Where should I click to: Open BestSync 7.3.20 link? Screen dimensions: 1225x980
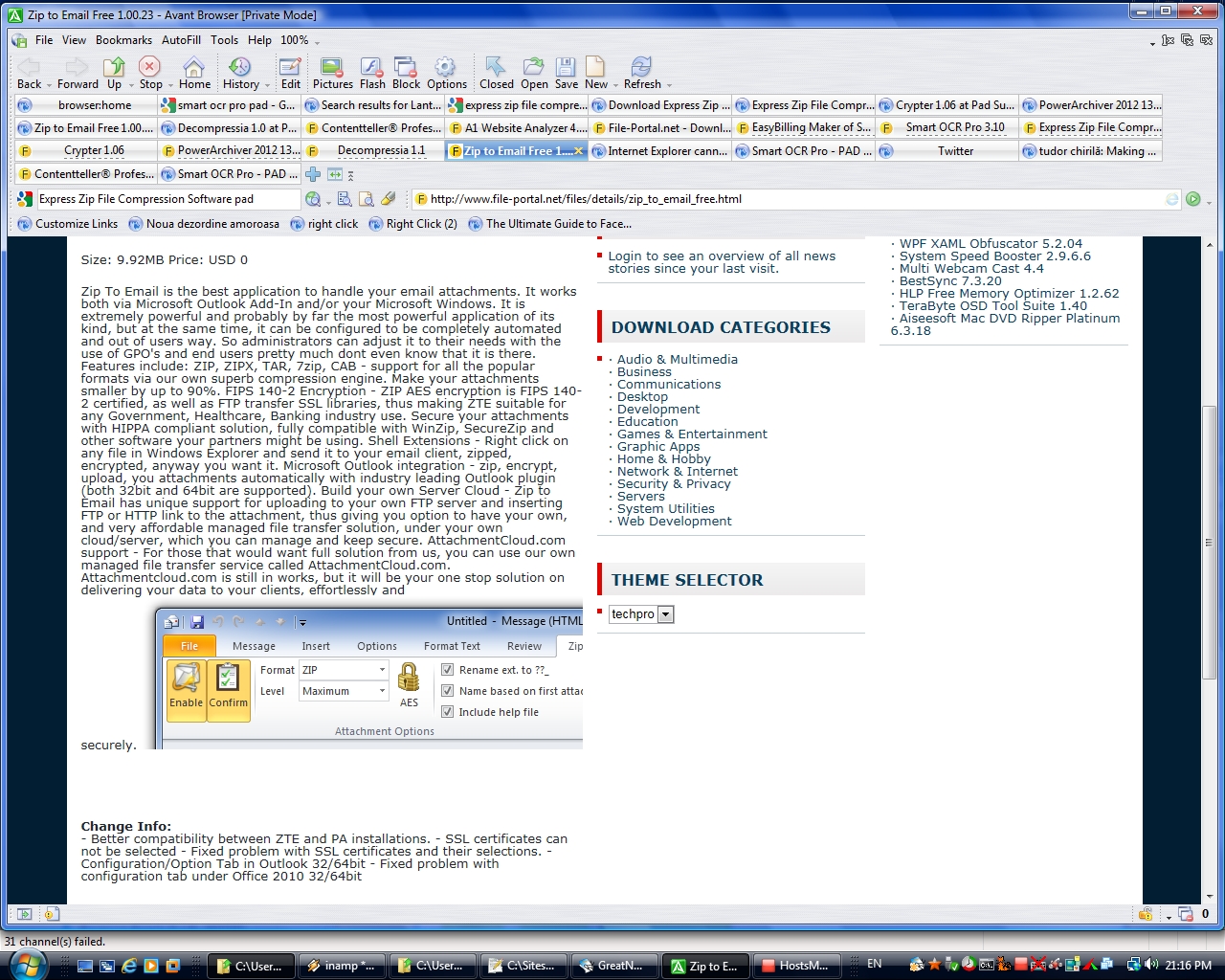pyautogui.click(x=950, y=281)
